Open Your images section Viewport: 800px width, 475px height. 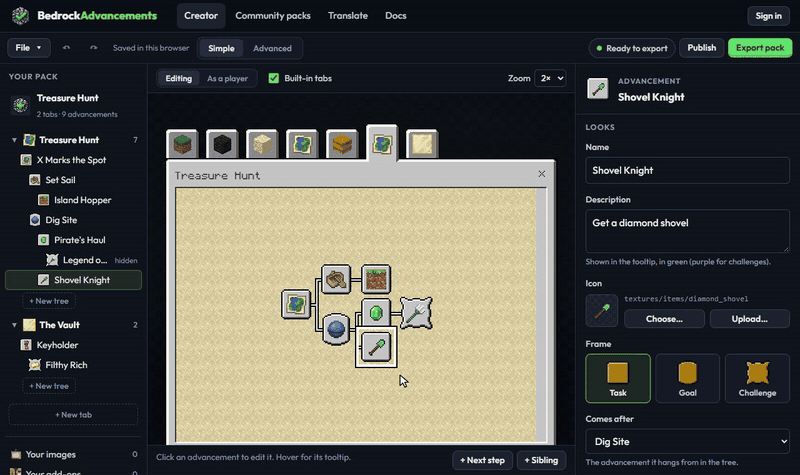(x=73, y=454)
